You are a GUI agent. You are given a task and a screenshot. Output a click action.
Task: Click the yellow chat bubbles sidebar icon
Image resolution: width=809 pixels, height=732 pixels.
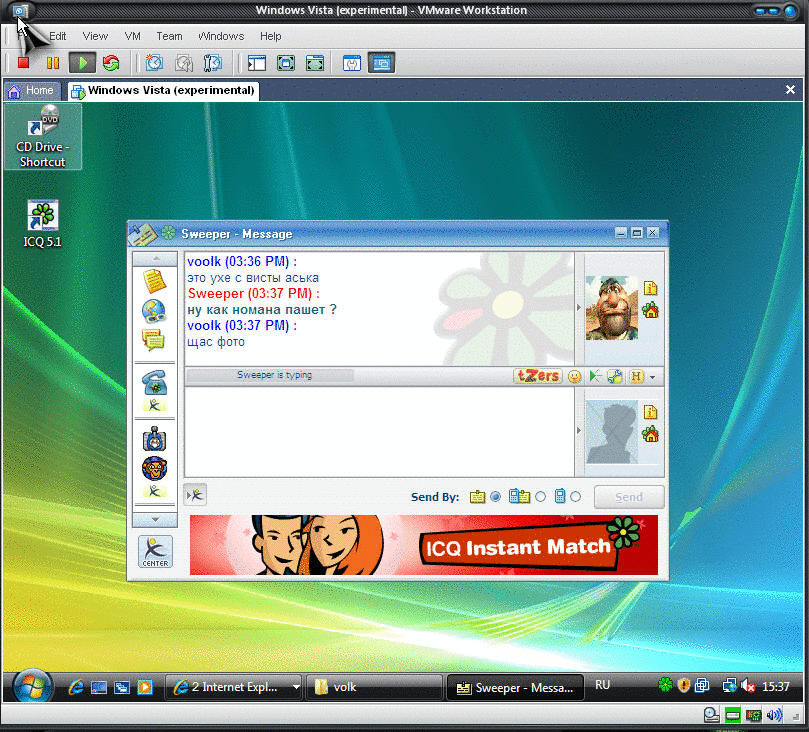pos(153,340)
